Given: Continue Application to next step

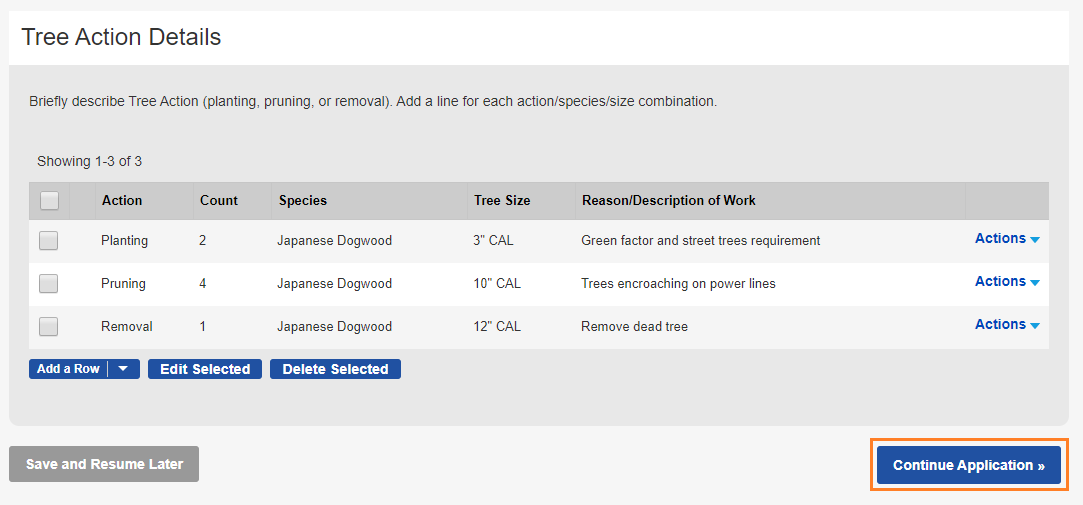Looking at the screenshot, I should 968,465.
